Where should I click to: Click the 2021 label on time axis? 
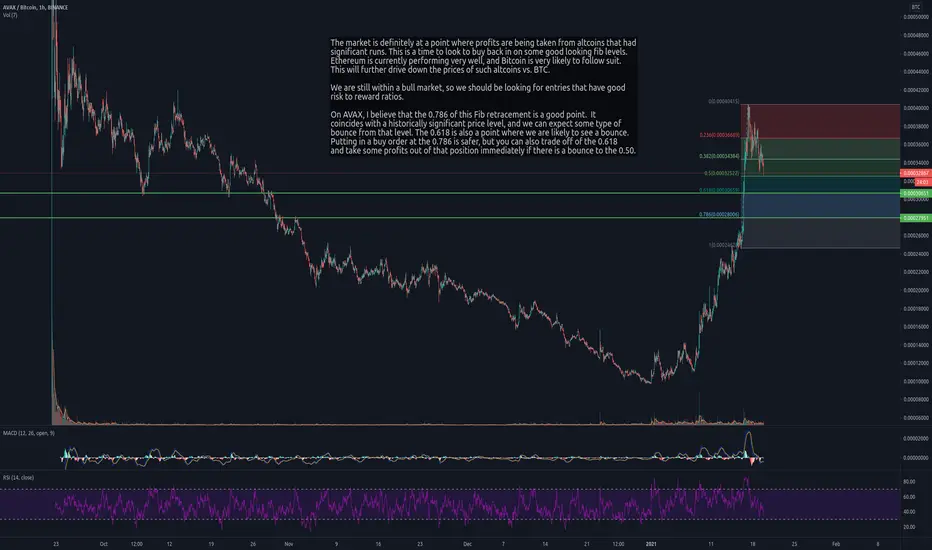[x=652, y=544]
